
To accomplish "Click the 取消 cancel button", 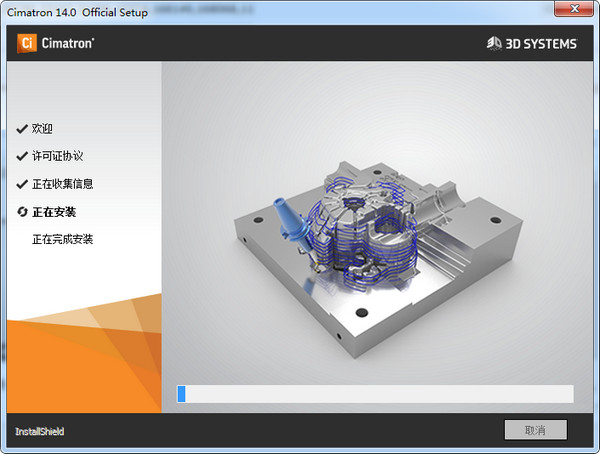I will coord(536,430).
